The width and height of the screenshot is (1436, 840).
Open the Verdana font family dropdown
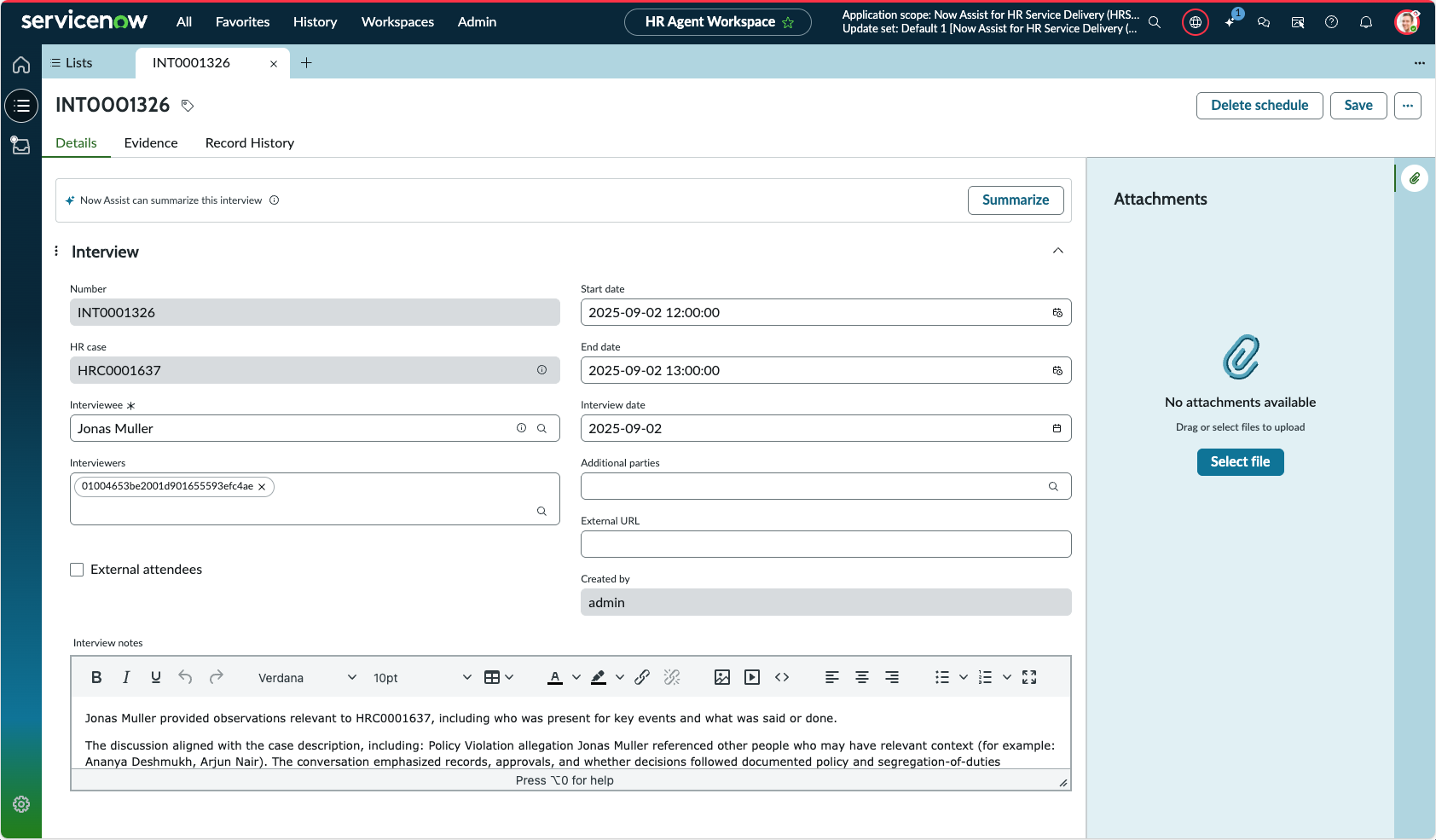tap(307, 678)
